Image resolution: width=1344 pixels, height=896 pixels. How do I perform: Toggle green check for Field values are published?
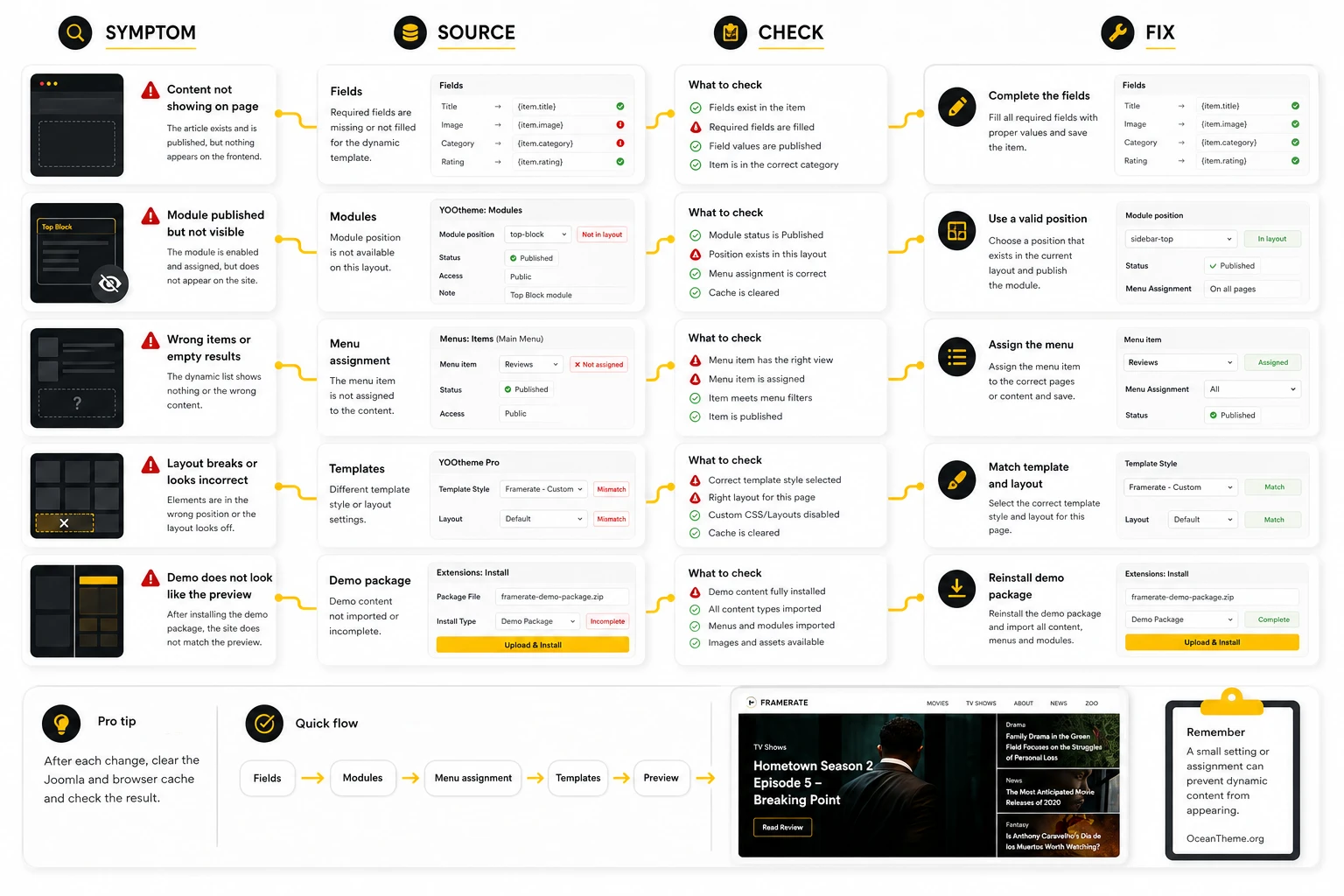click(x=696, y=146)
